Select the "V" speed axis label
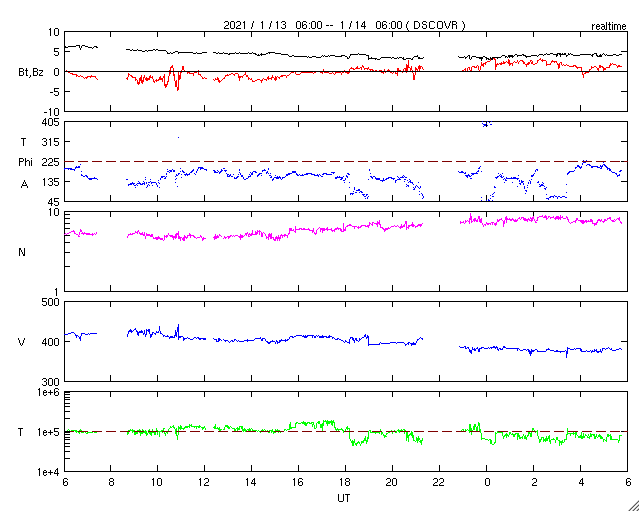The image size is (640, 512). (22, 342)
